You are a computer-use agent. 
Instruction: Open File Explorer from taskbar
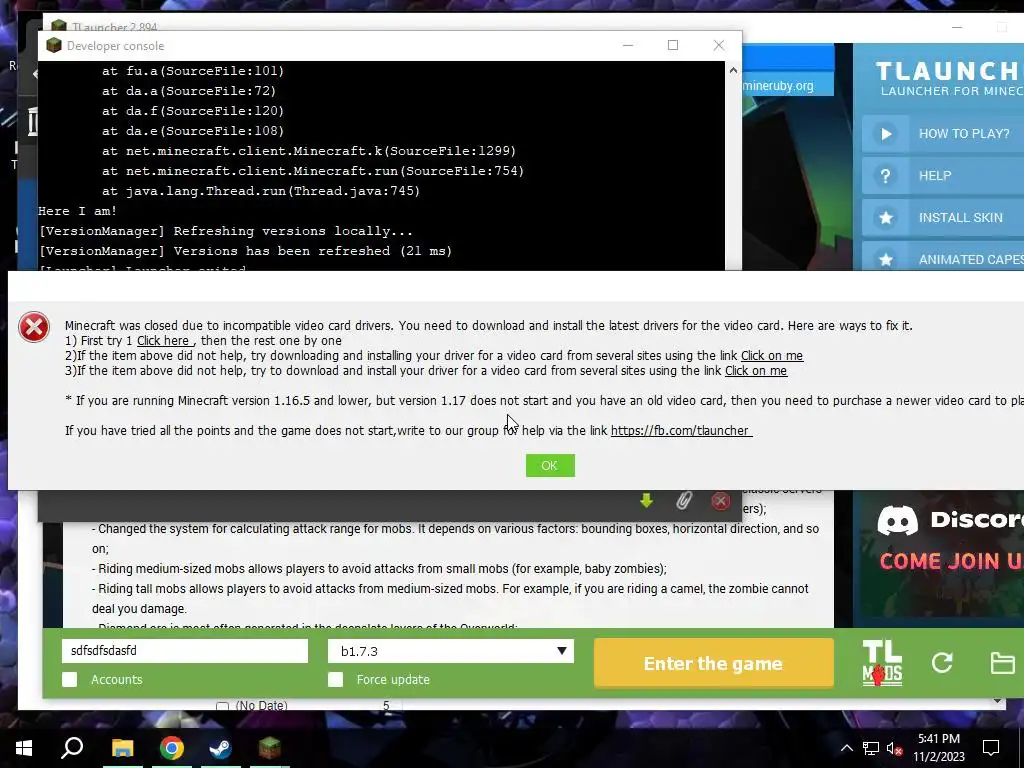pyautogui.click(x=122, y=748)
